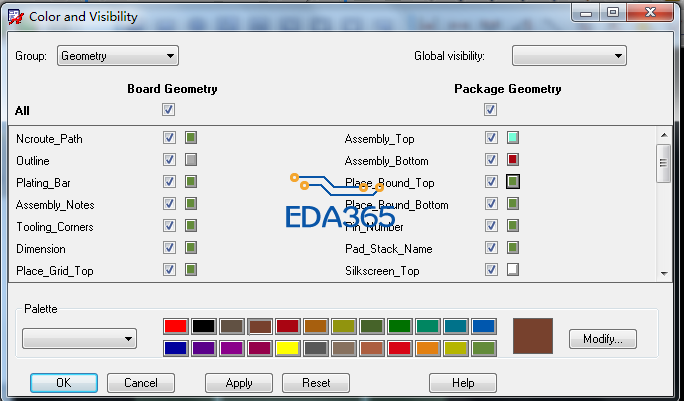
Task: Pick orange palette swatch in bottom row
Action: coord(428,348)
